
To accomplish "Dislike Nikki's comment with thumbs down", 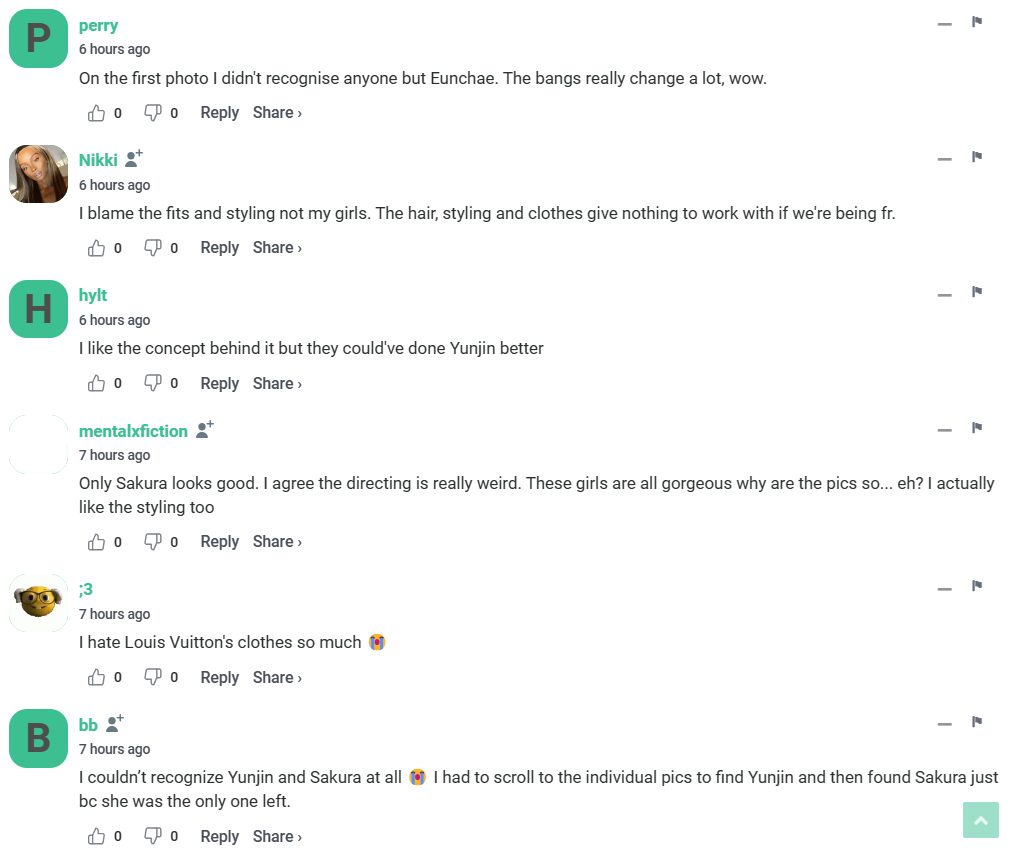I will [153, 248].
